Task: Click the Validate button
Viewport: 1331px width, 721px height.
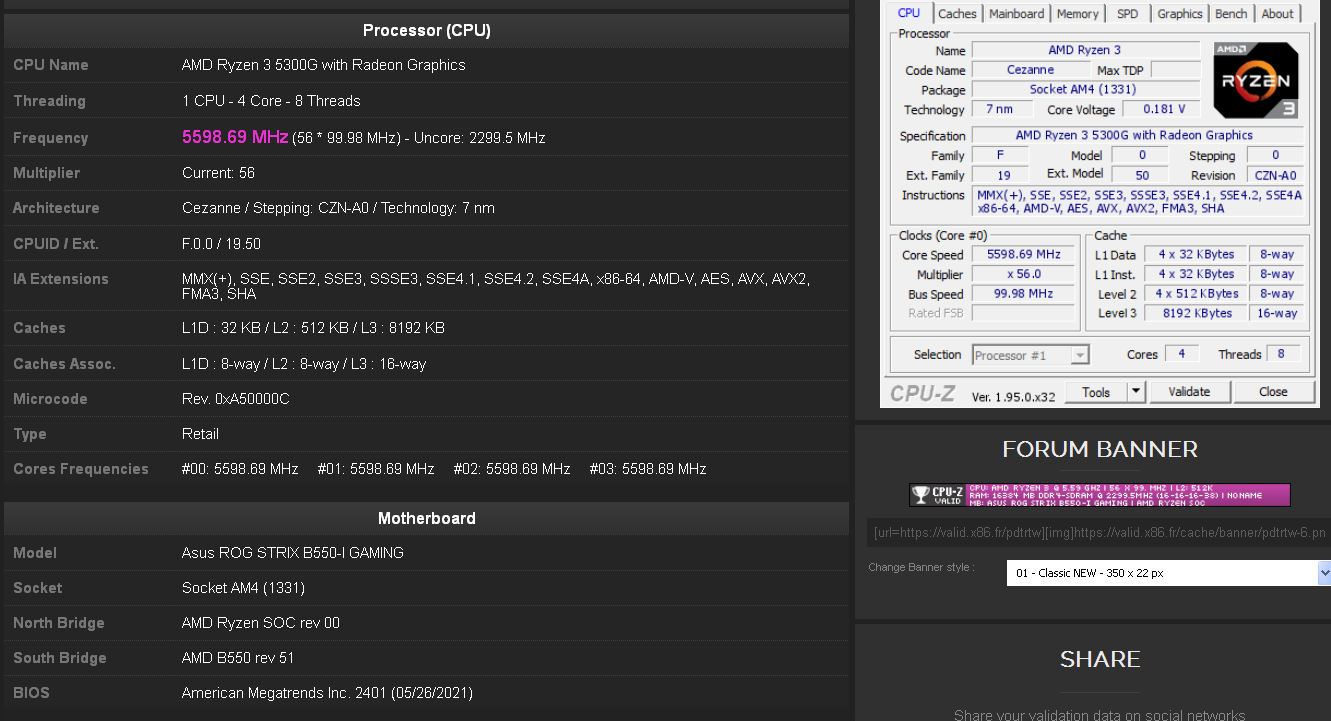Action: 1189,392
